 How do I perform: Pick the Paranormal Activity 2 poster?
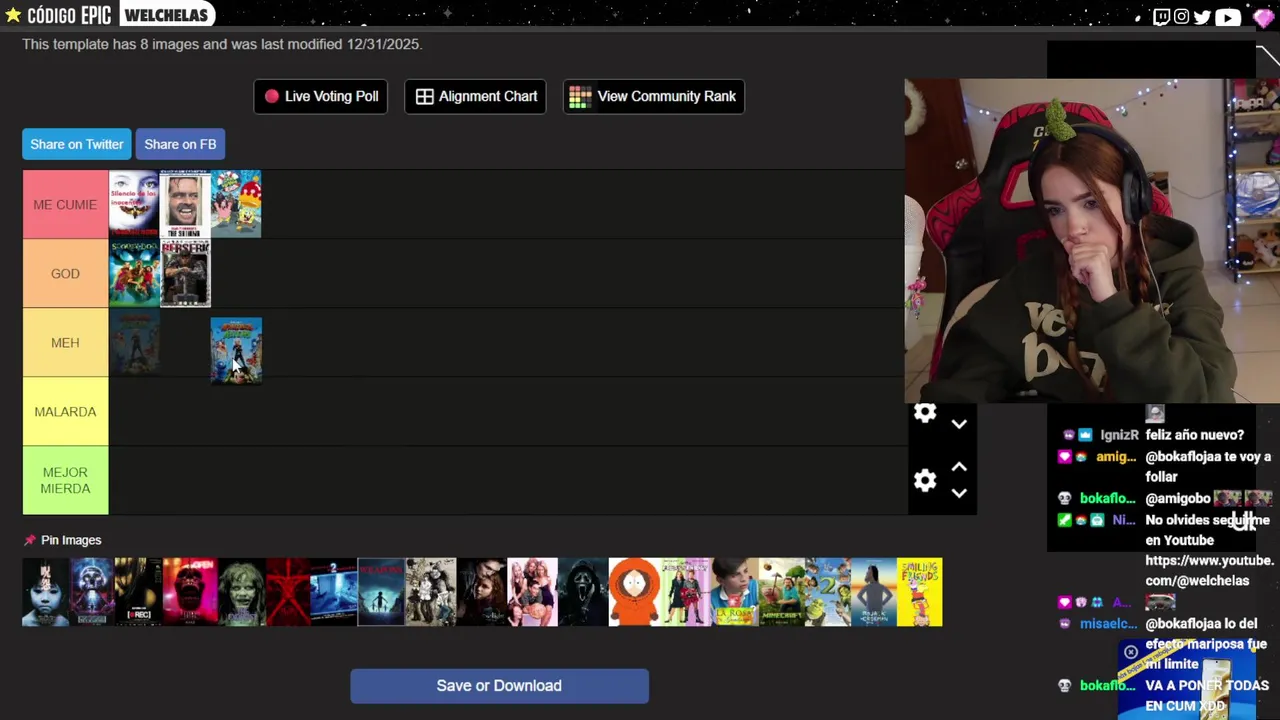[x=334, y=592]
